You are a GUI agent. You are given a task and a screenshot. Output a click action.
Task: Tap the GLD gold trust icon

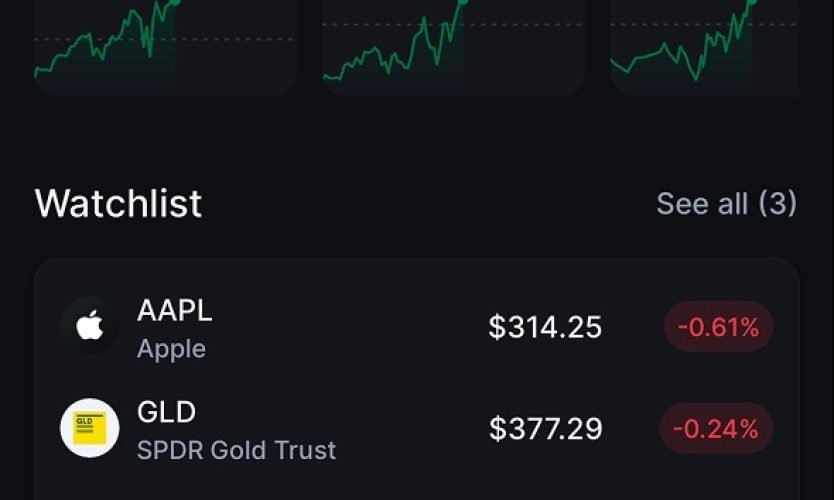[x=89, y=428]
